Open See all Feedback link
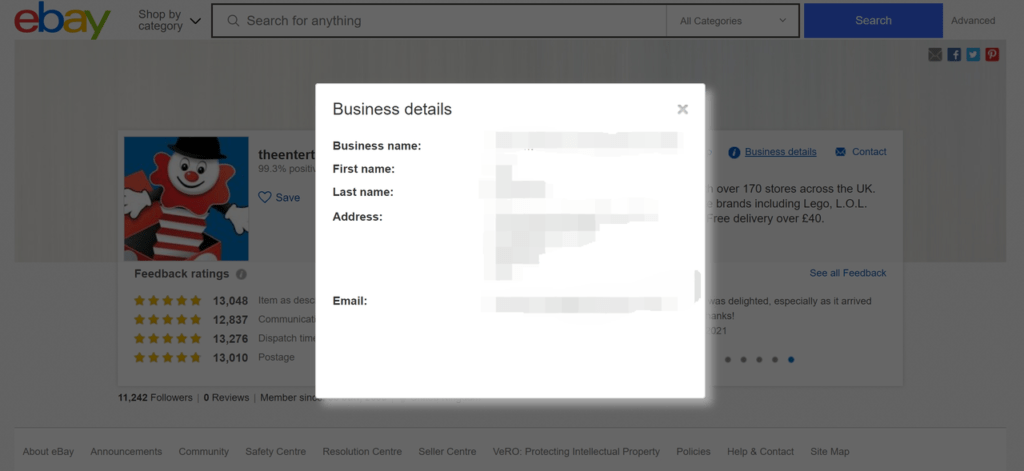This screenshot has width=1024, height=471. pyautogui.click(x=847, y=273)
